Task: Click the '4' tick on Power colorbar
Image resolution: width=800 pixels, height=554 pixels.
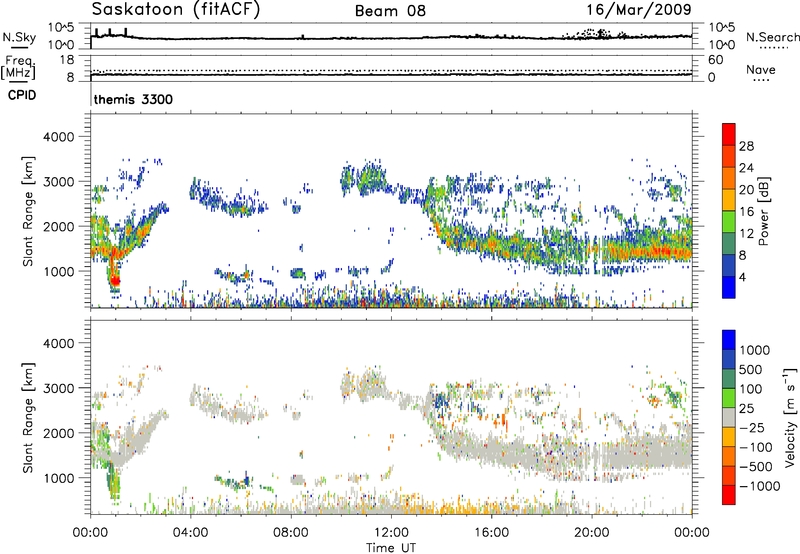Action: click(x=742, y=277)
